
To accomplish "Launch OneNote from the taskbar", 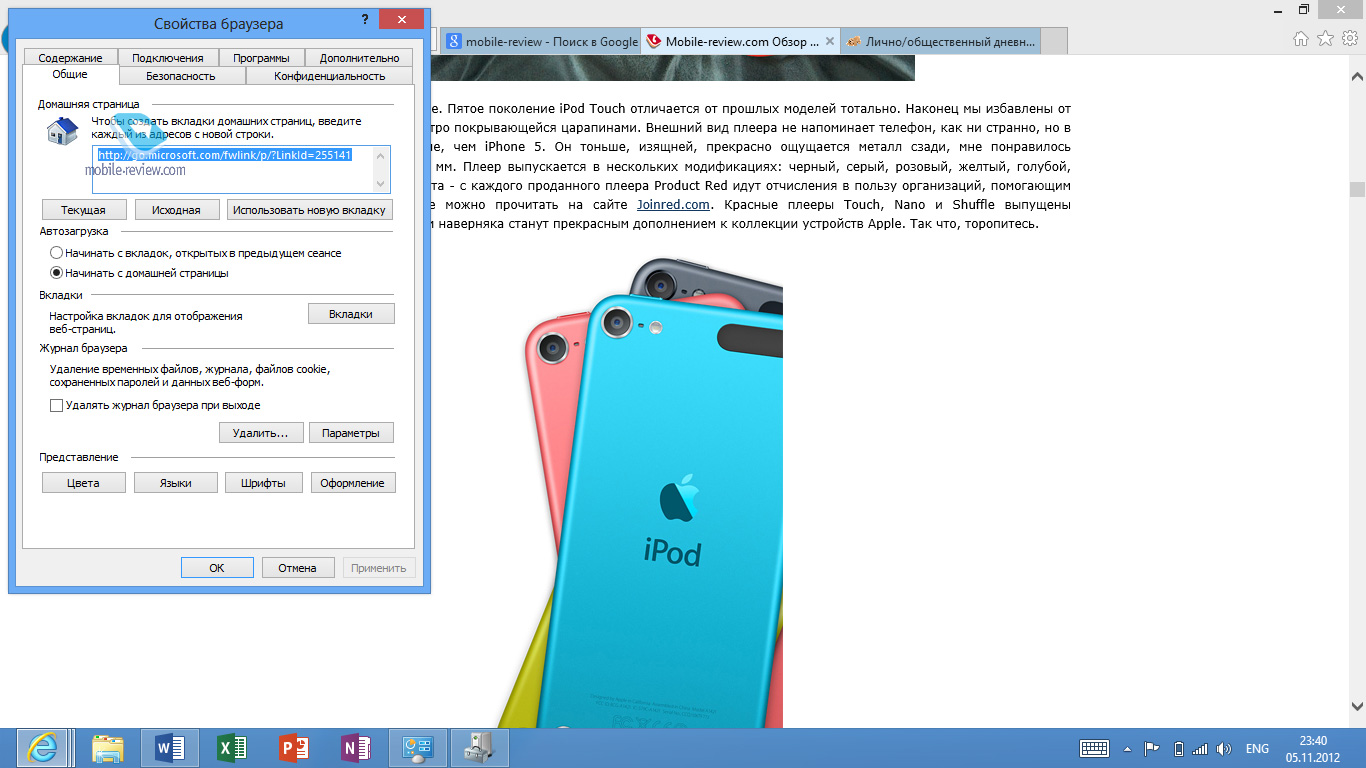I will (356, 748).
